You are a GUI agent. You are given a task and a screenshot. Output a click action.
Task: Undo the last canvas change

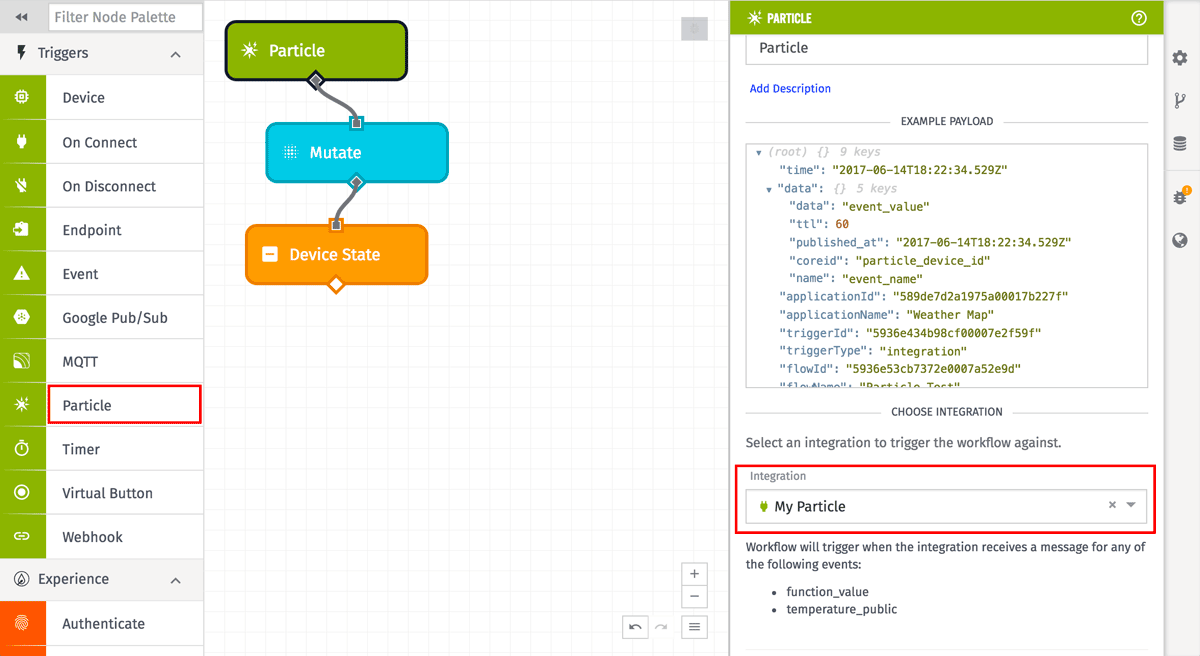click(x=635, y=627)
